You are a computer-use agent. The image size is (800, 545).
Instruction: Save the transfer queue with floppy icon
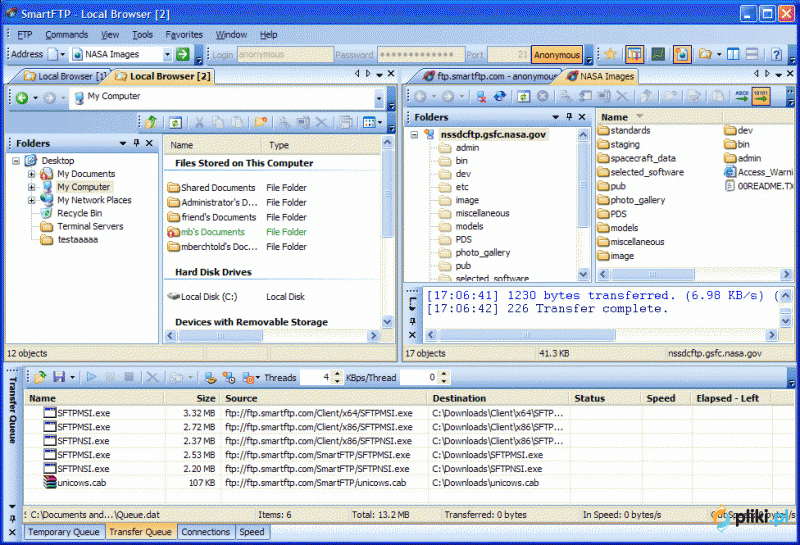59,378
